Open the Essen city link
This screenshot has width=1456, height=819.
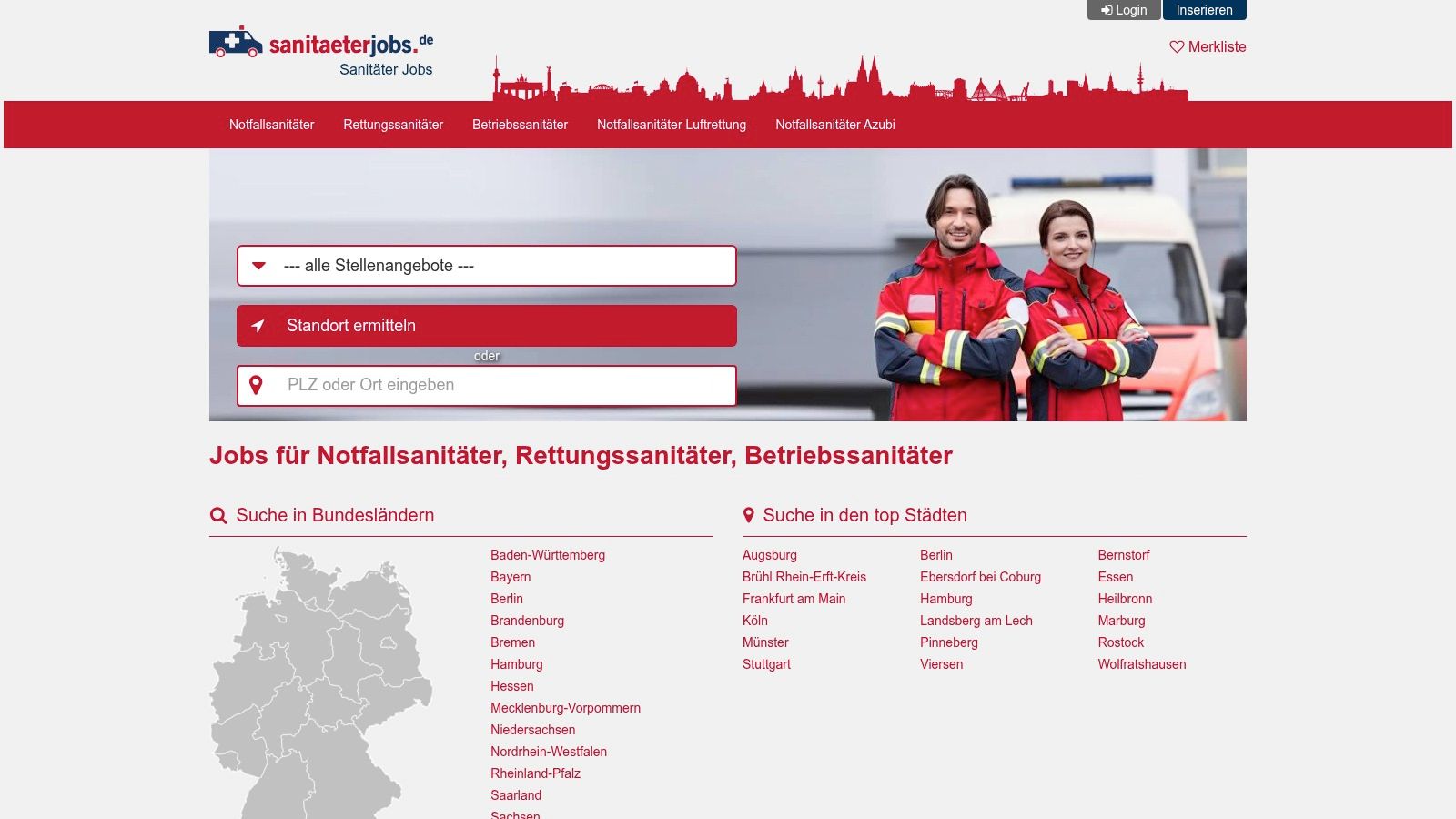1116,577
